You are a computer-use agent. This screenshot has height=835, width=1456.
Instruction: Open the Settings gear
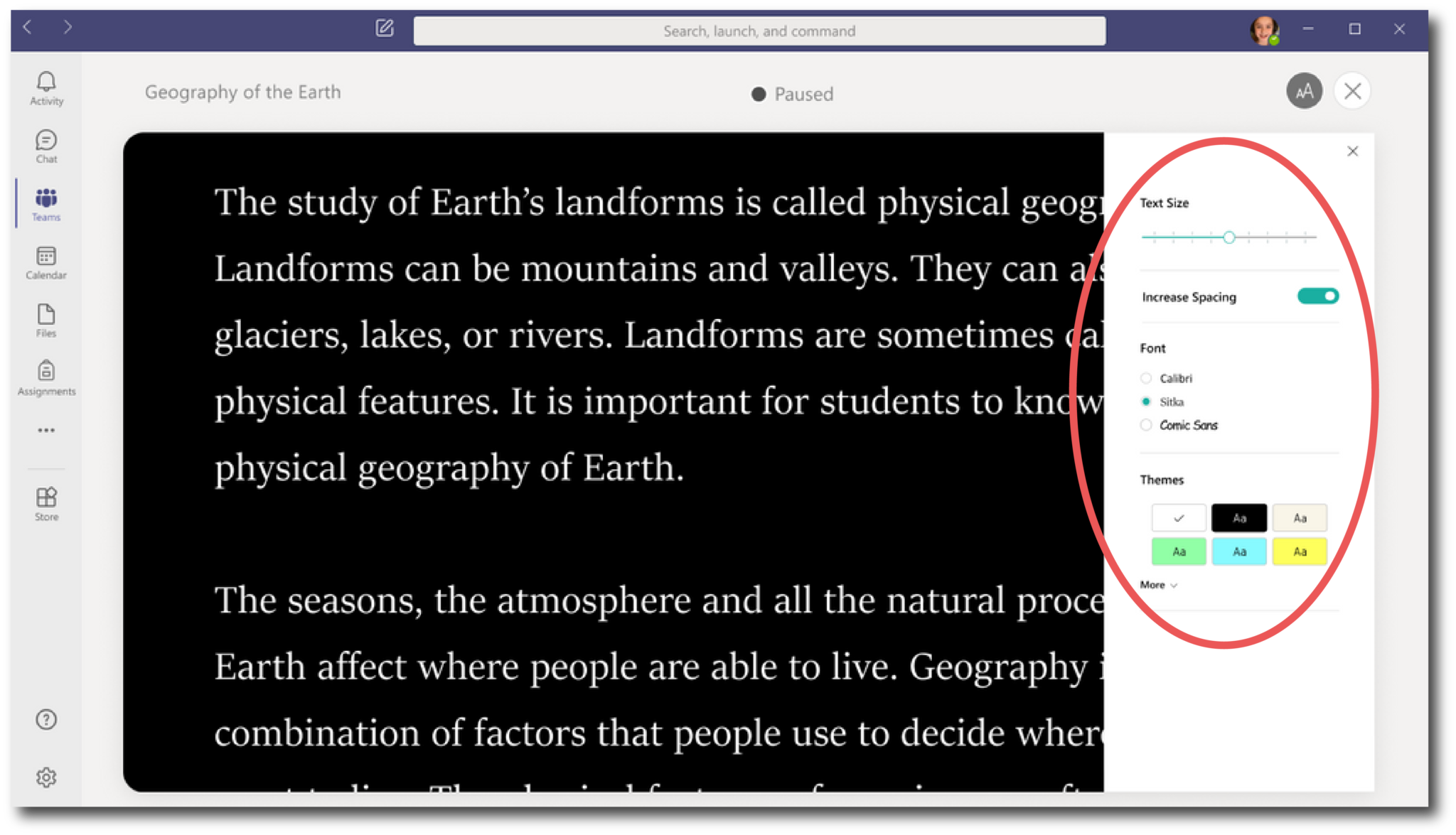45,777
